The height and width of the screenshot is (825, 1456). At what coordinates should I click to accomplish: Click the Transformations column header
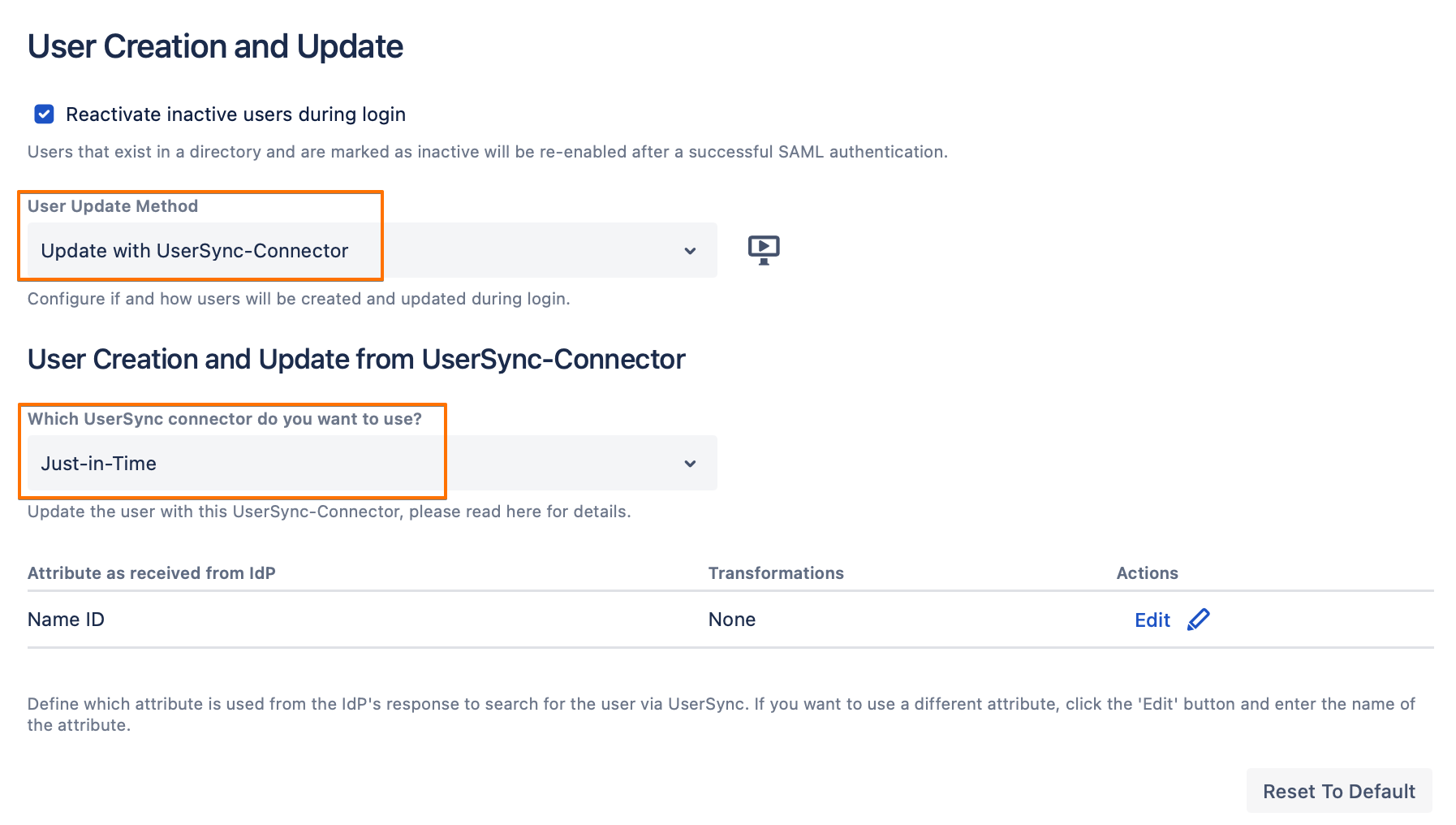pos(776,573)
